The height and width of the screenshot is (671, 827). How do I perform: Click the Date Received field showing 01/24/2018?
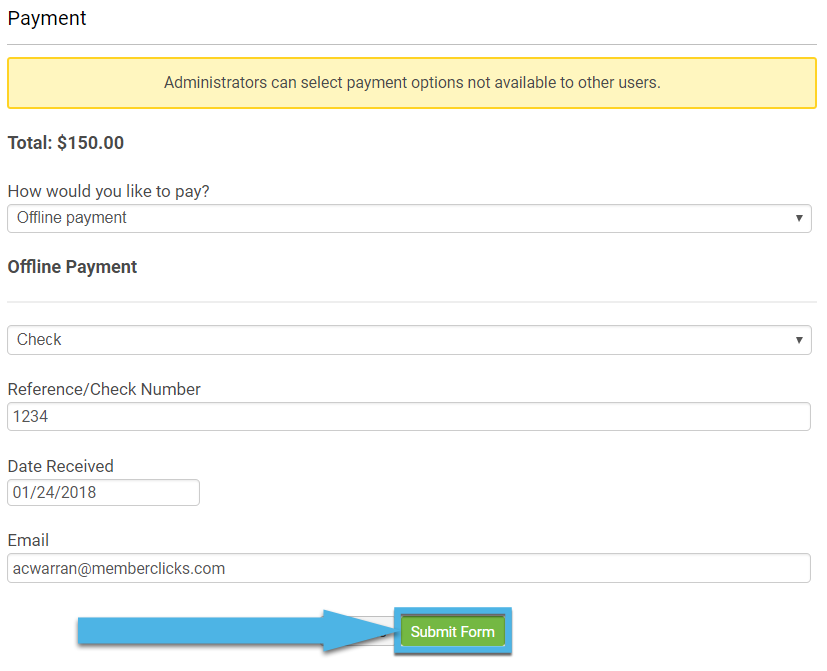(103, 493)
